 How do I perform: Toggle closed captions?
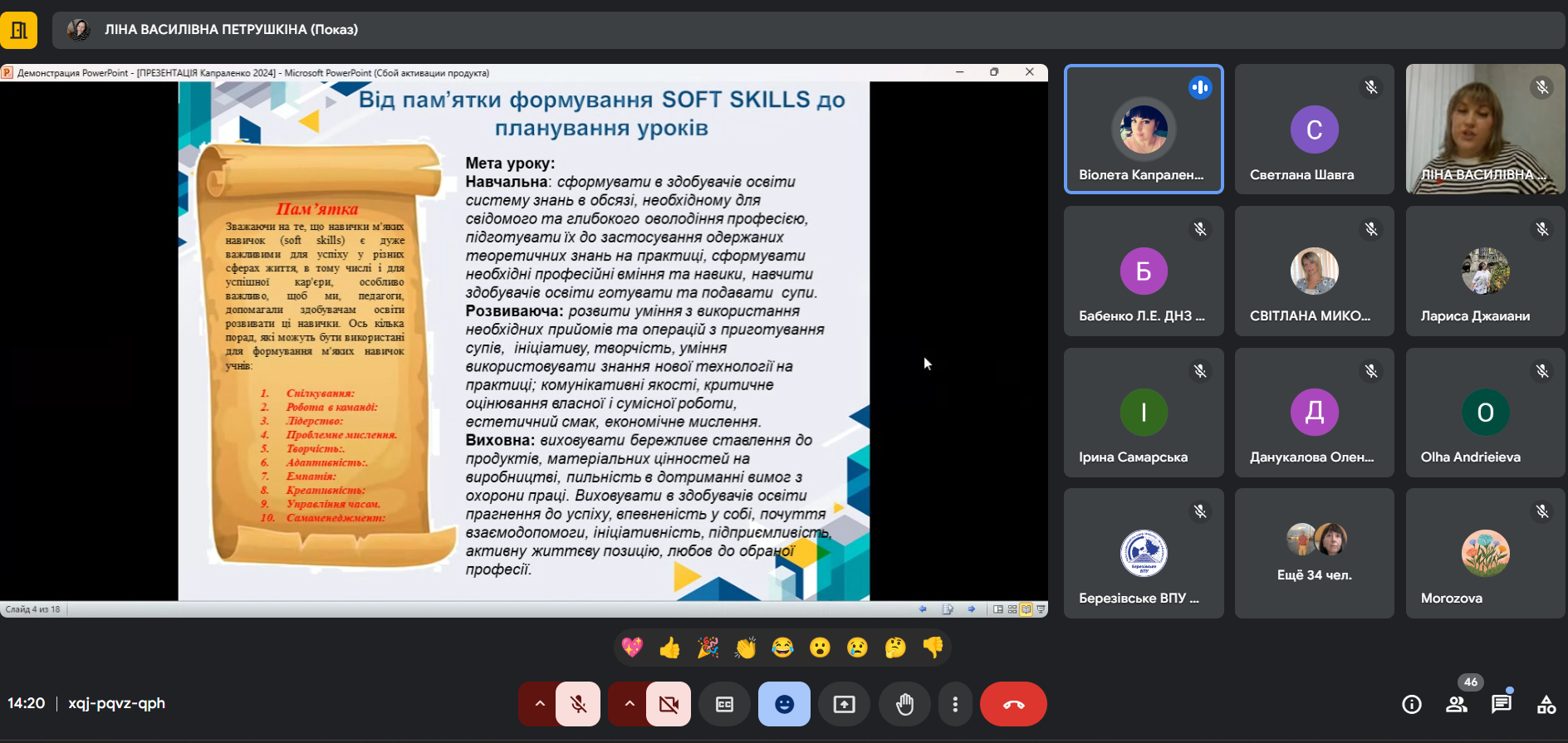(x=724, y=704)
